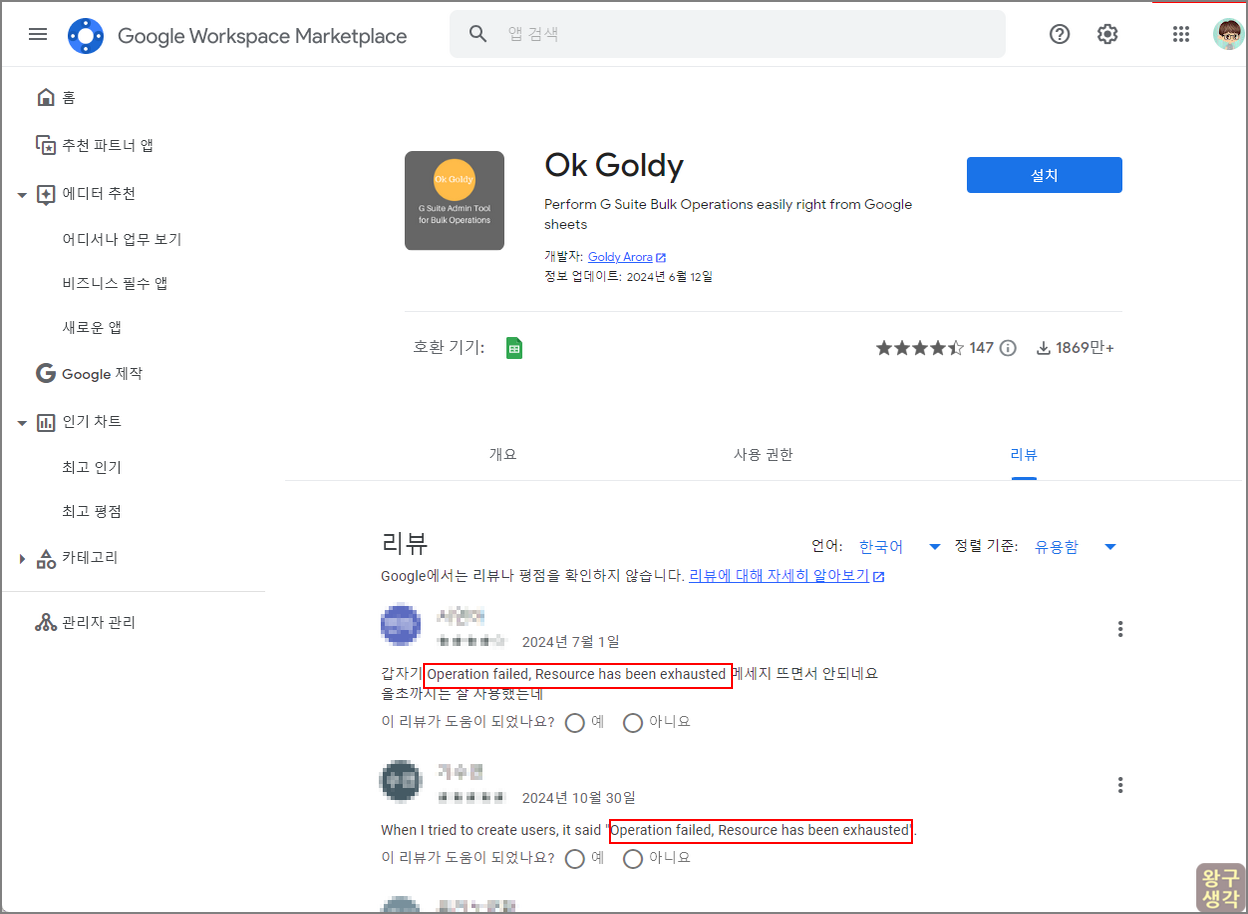This screenshot has height=914, width=1248.
Task: Open the Google apps grid icon
Action: tap(1181, 34)
